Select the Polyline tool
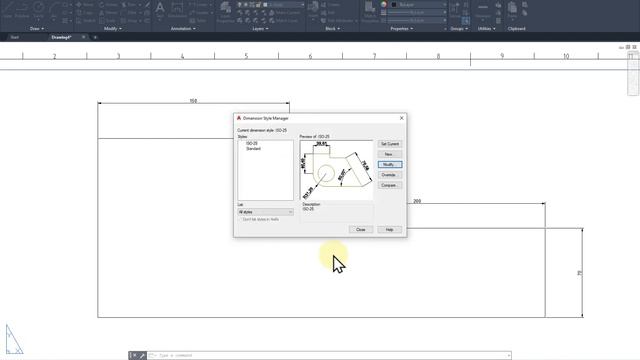This screenshot has width=640, height=360. (22, 9)
